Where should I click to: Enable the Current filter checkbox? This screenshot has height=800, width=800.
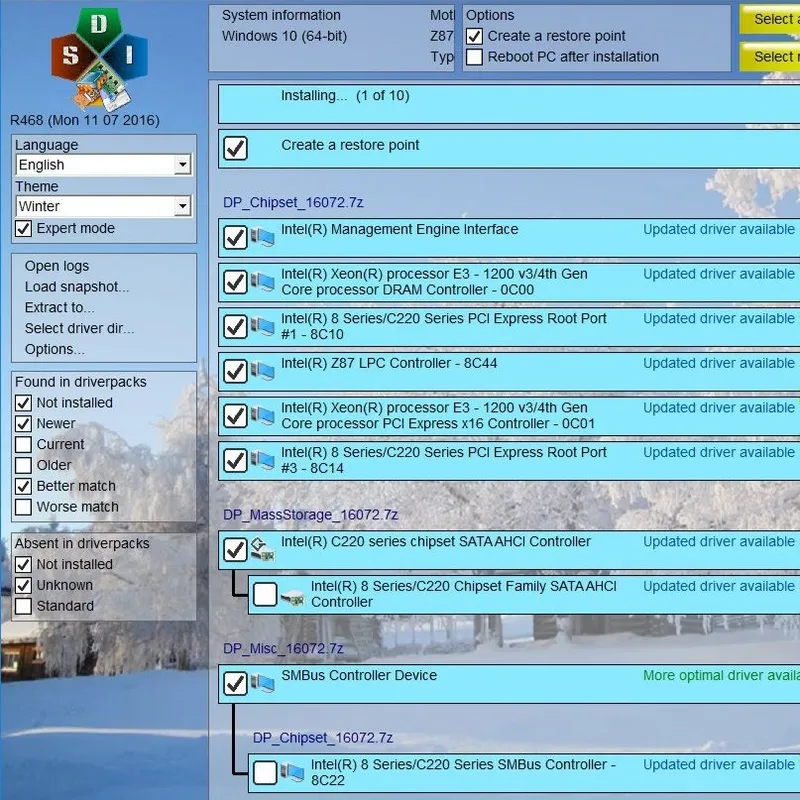pyautogui.click(x=23, y=444)
